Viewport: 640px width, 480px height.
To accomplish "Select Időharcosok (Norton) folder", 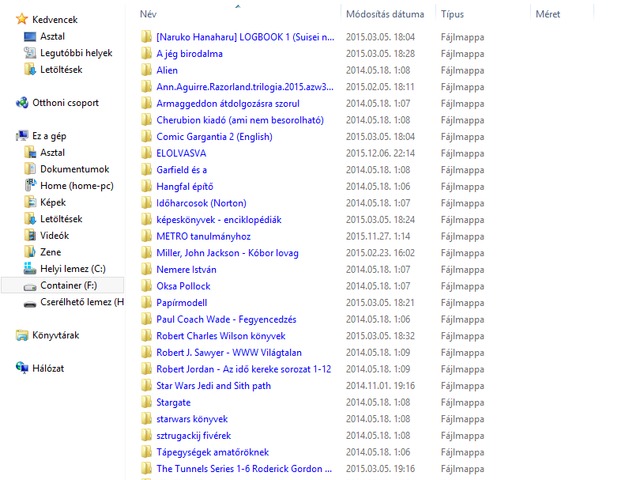I will click(201, 203).
